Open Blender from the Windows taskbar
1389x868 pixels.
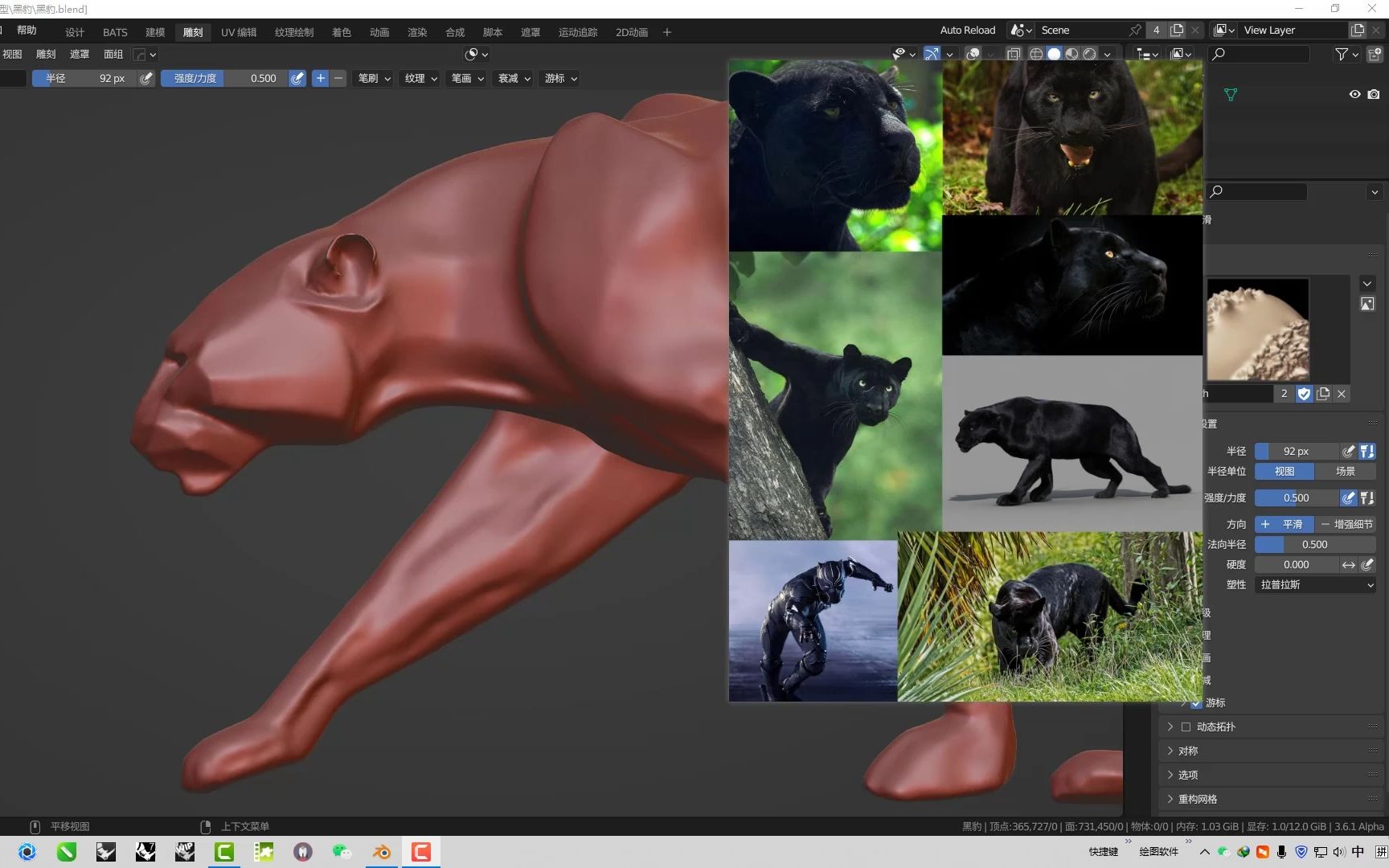[382, 852]
